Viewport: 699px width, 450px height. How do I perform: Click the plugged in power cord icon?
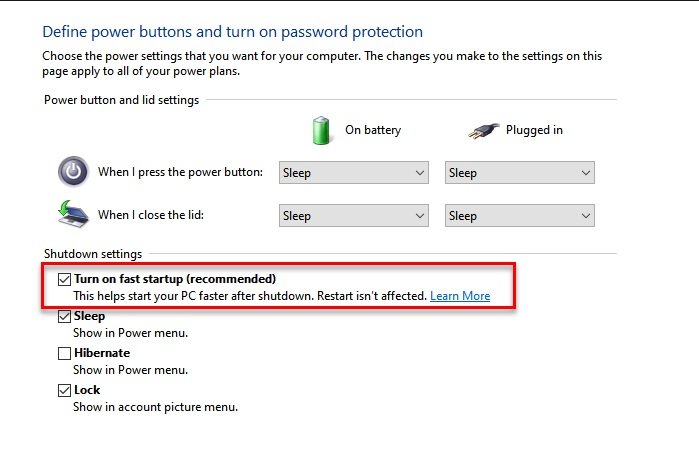(485, 130)
